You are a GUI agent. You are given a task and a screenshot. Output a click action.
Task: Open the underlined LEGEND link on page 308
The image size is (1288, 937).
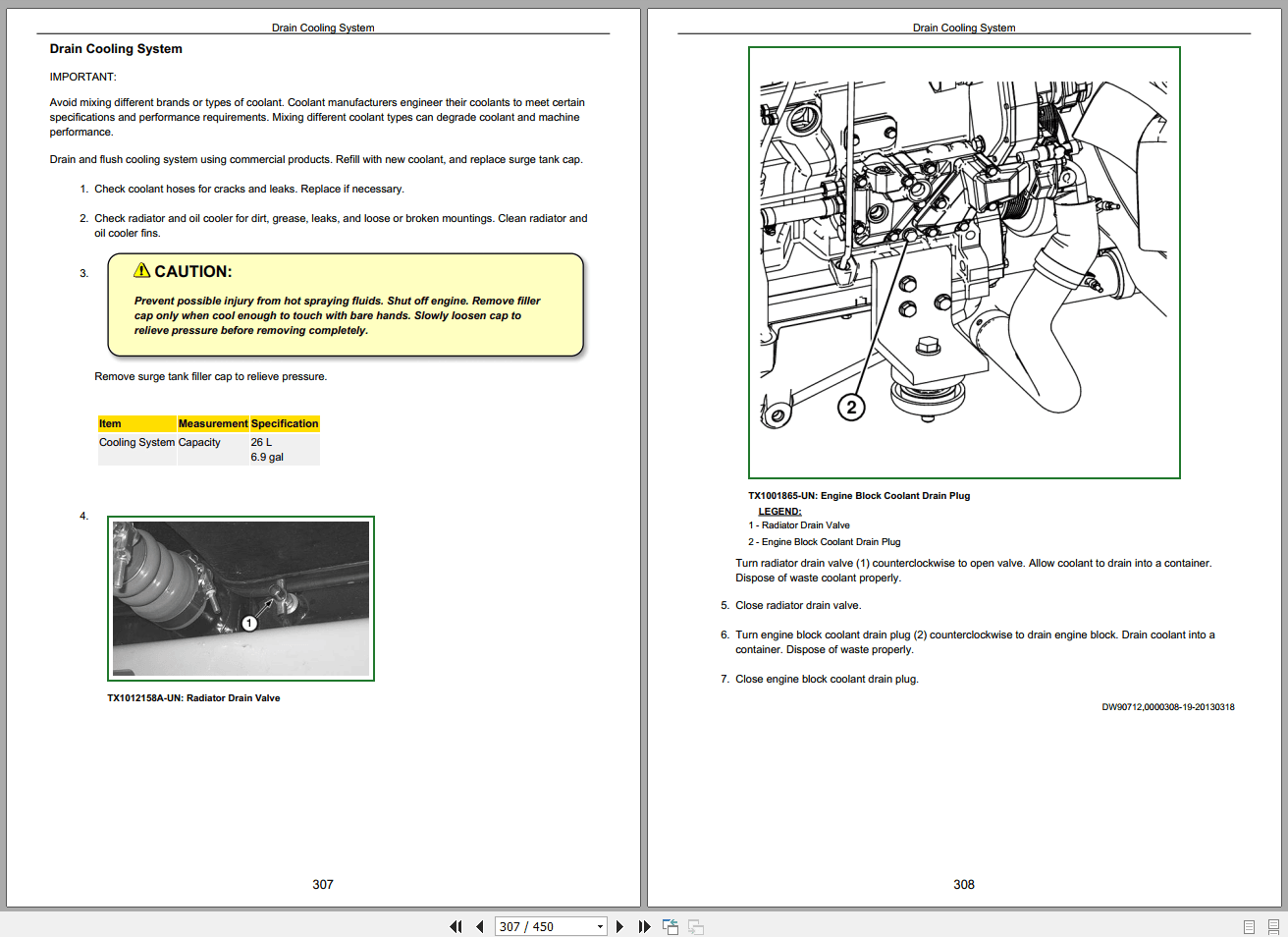point(779,511)
